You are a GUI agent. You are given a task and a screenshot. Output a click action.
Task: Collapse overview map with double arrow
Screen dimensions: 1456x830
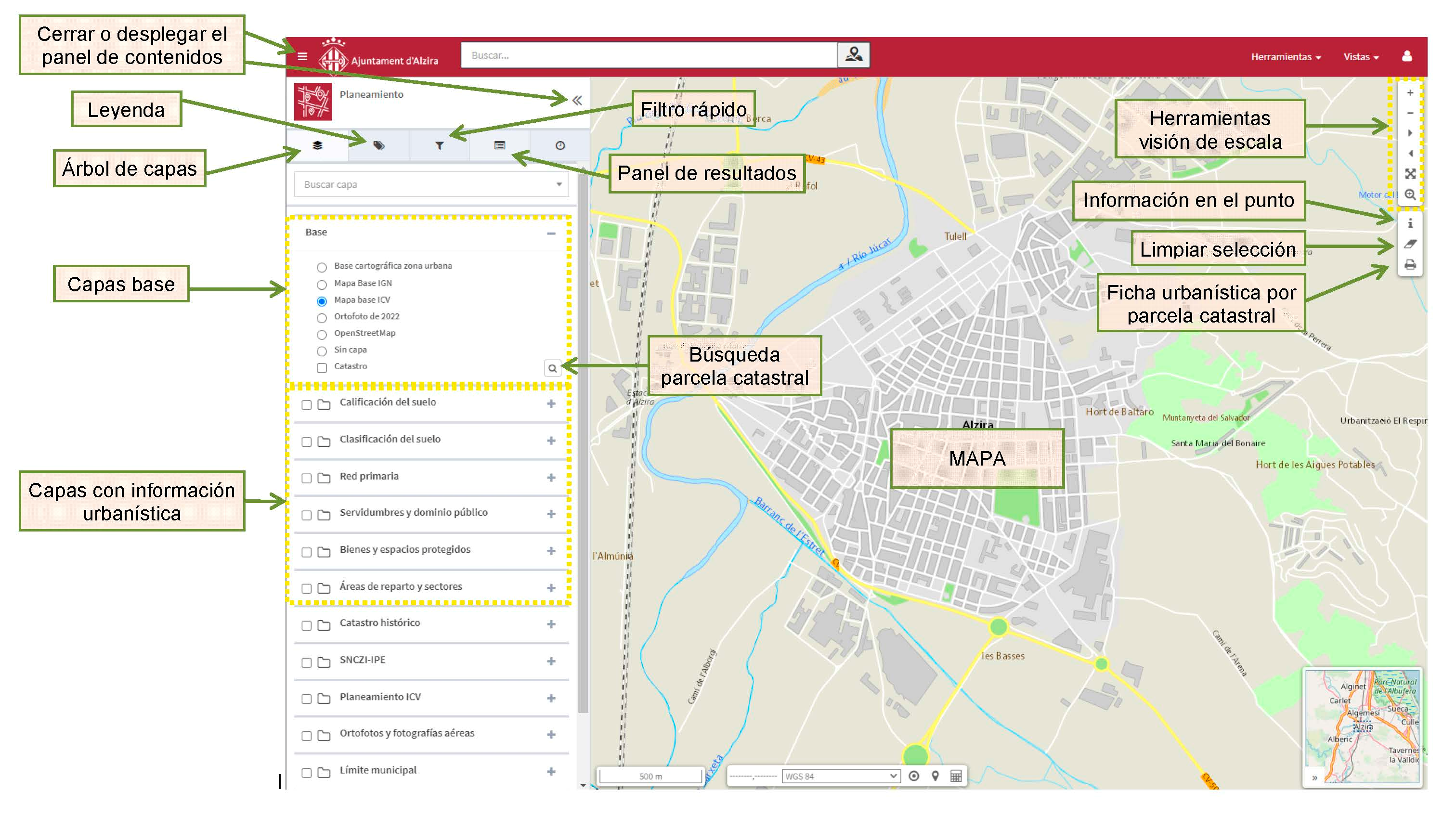[x=1314, y=778]
